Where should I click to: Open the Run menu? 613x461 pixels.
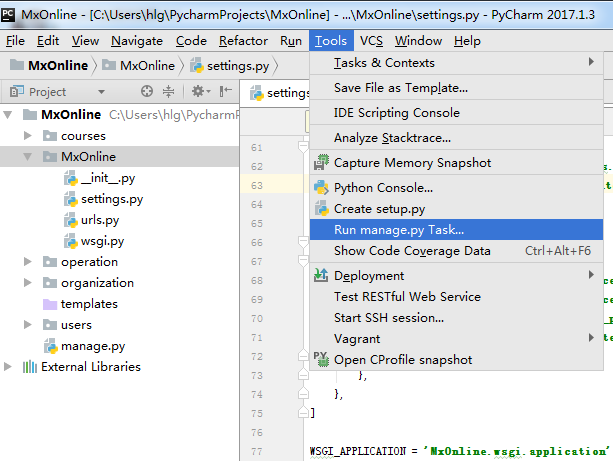291,41
